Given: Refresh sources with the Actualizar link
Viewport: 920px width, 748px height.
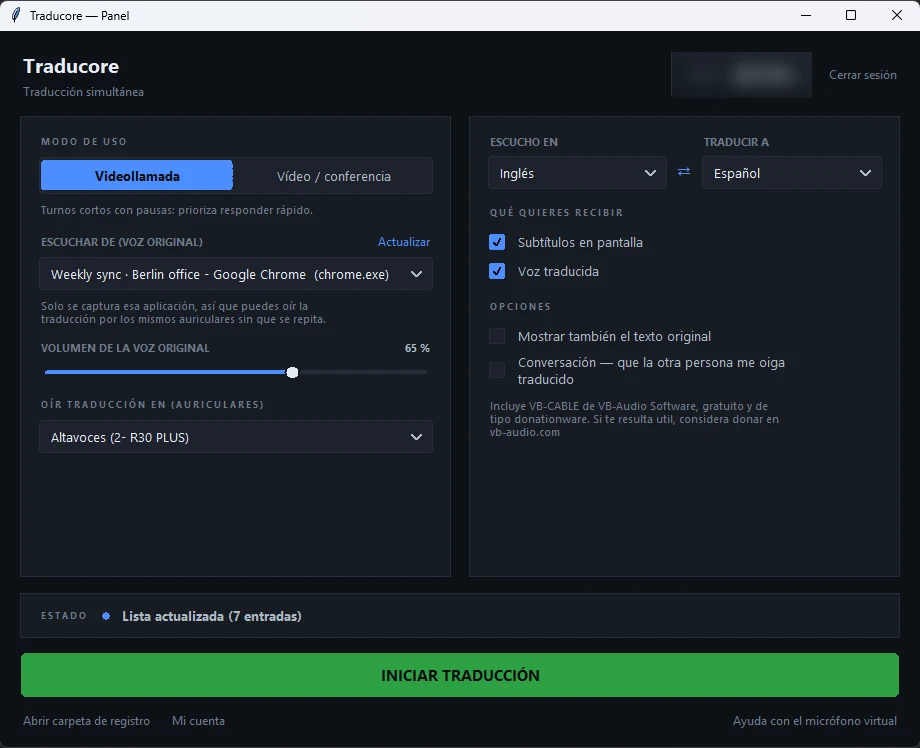Looking at the screenshot, I should (x=404, y=242).
